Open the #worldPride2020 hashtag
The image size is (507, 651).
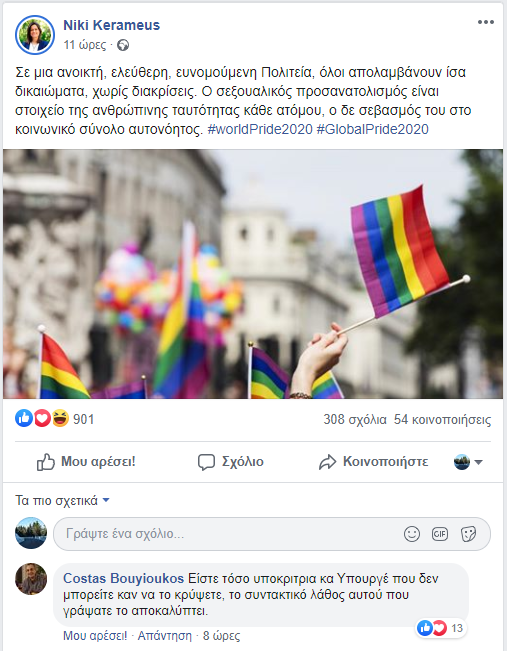[x=260, y=129]
